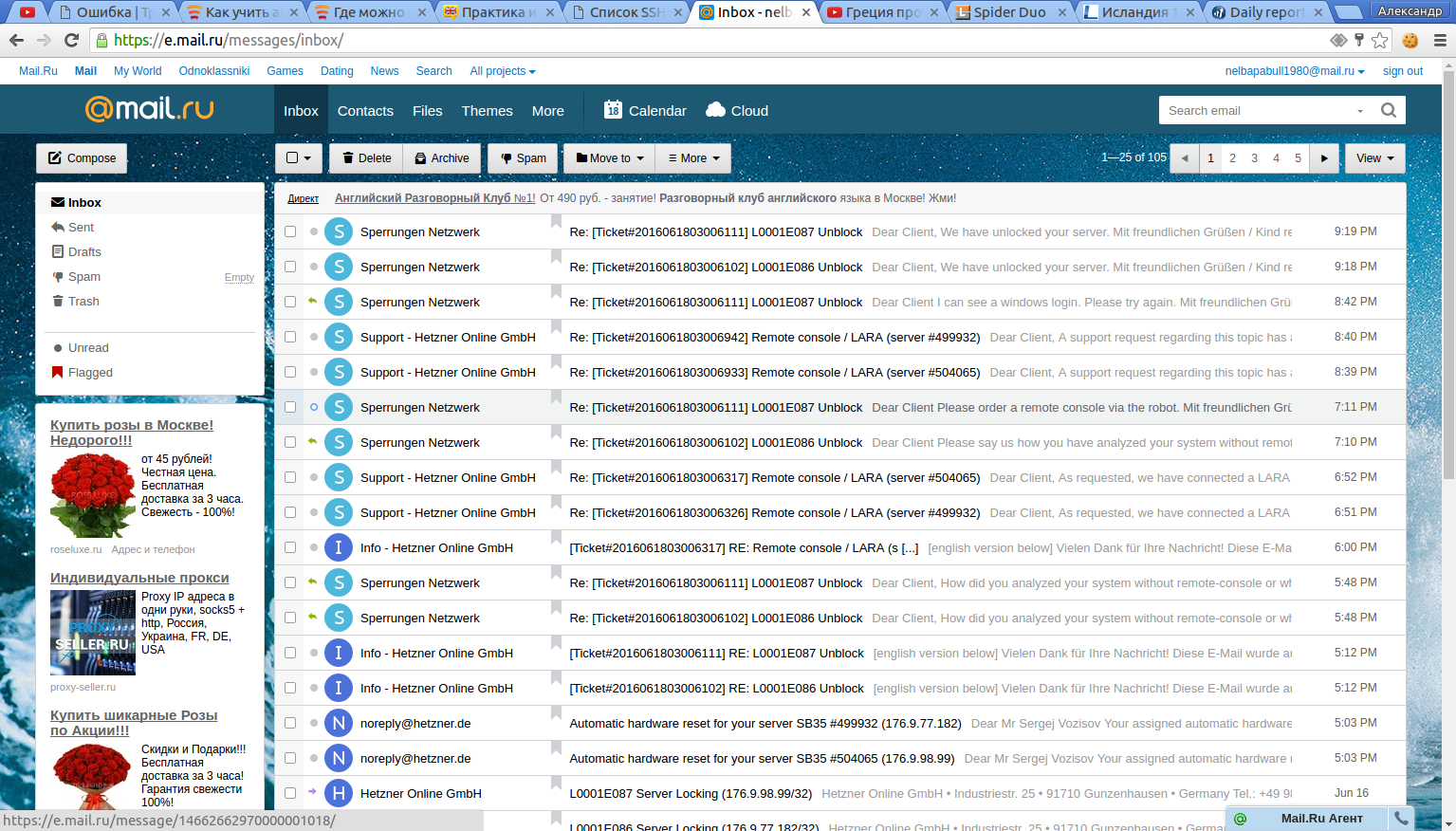This screenshot has width=1456, height=831.
Task: Open the Chrome menu hamburger icon
Action: [1440, 40]
